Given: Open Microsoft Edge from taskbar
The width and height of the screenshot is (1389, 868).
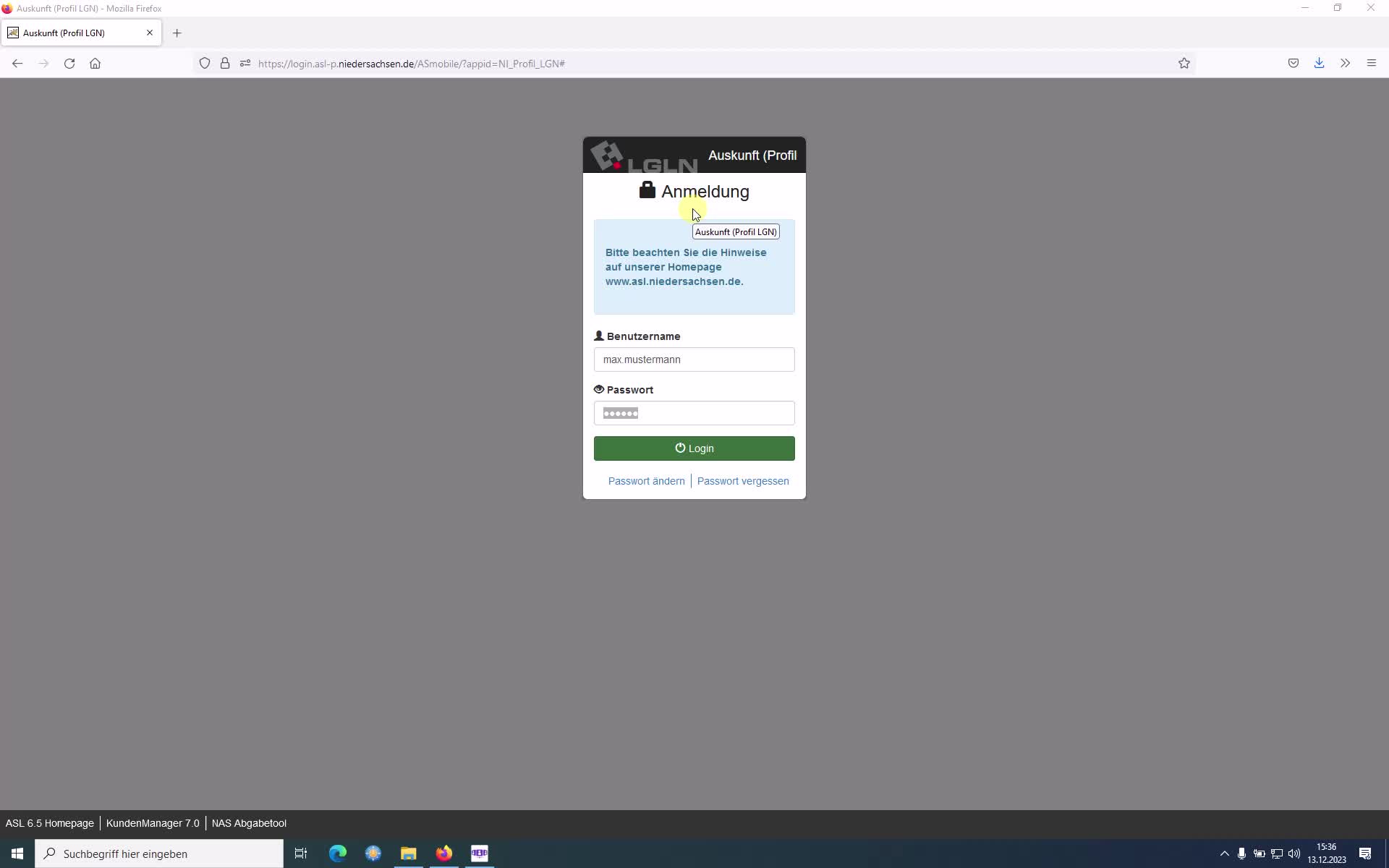Looking at the screenshot, I should [x=338, y=854].
